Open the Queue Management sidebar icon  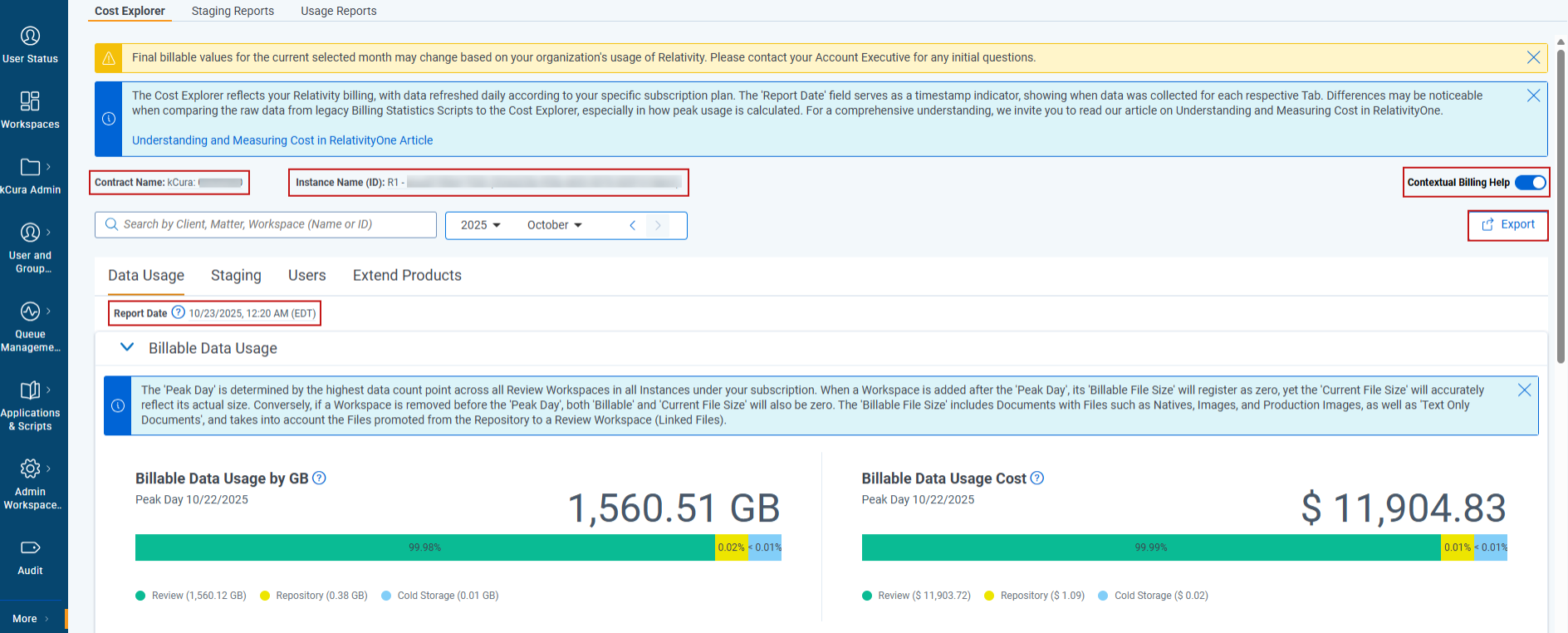(x=30, y=312)
